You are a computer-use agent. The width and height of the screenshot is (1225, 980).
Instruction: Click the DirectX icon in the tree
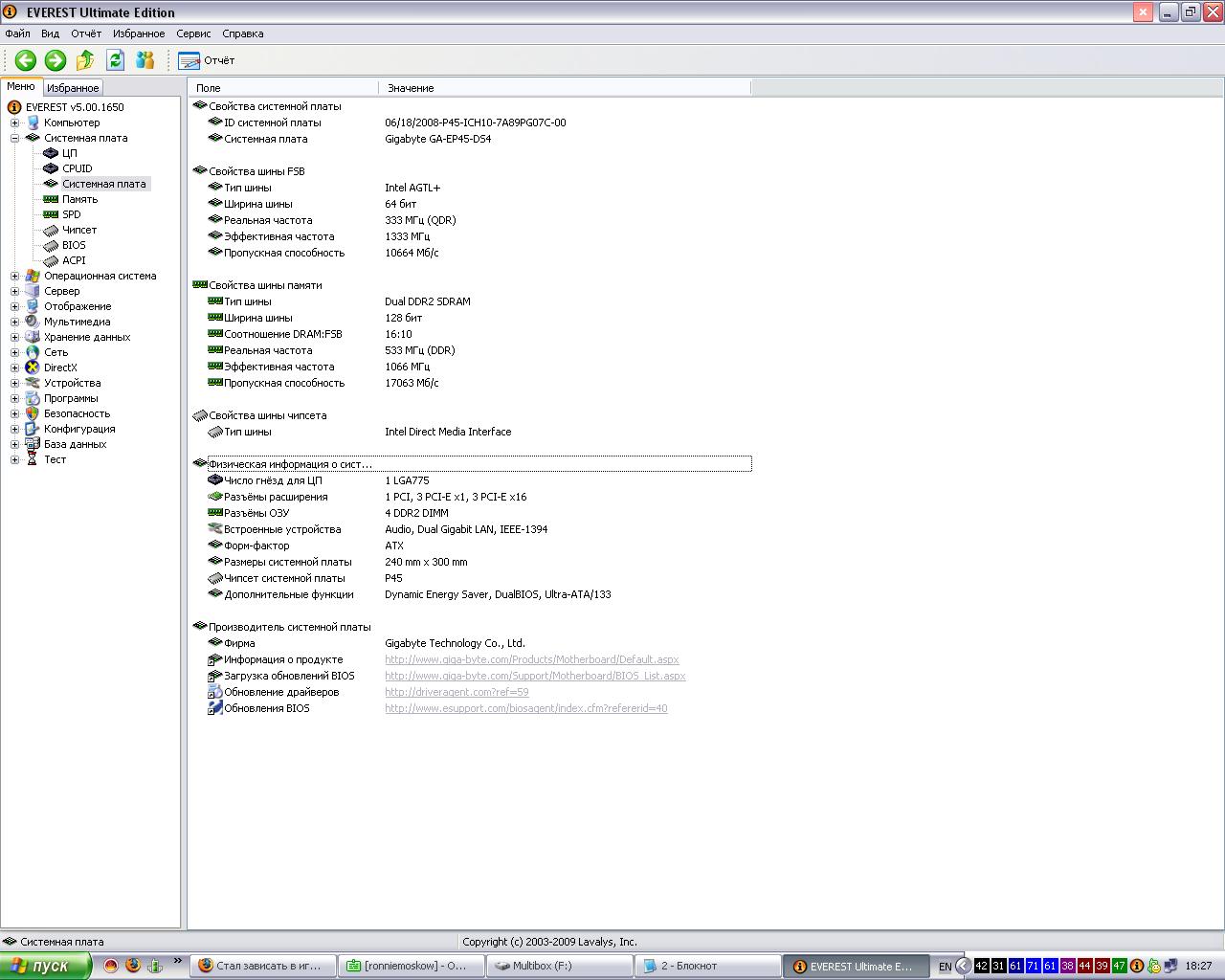(33, 367)
